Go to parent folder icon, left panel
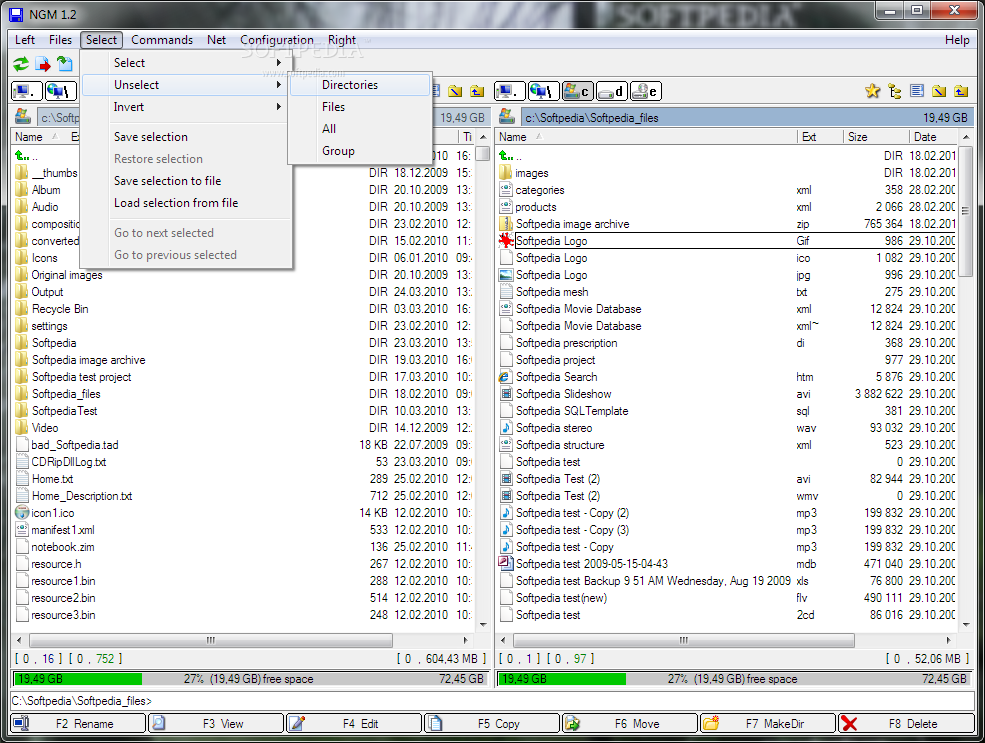The height and width of the screenshot is (743, 985). click(477, 91)
